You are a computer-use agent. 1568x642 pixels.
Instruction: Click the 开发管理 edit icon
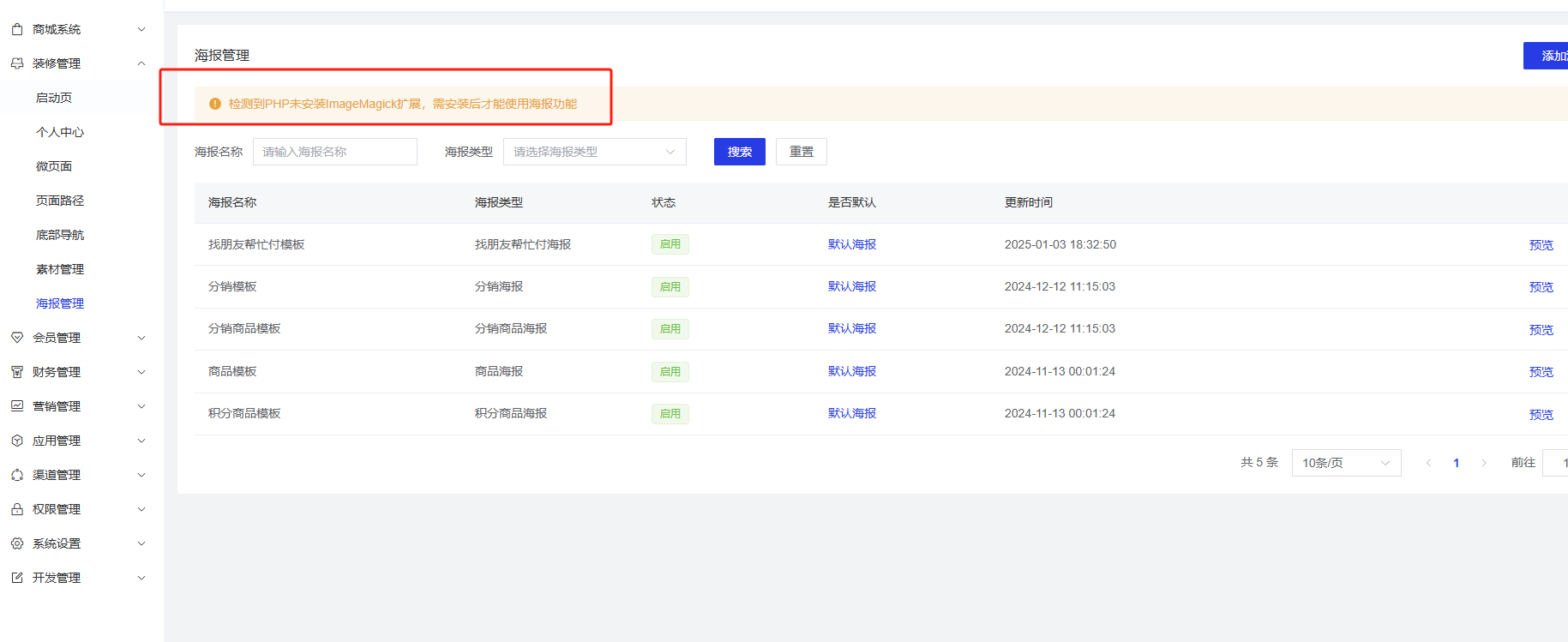(x=17, y=578)
